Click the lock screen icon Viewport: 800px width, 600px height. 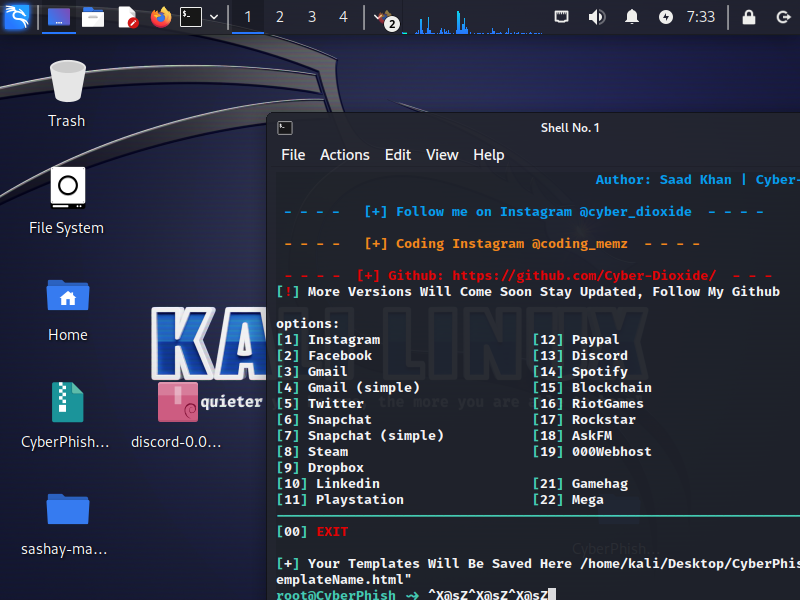(x=749, y=17)
